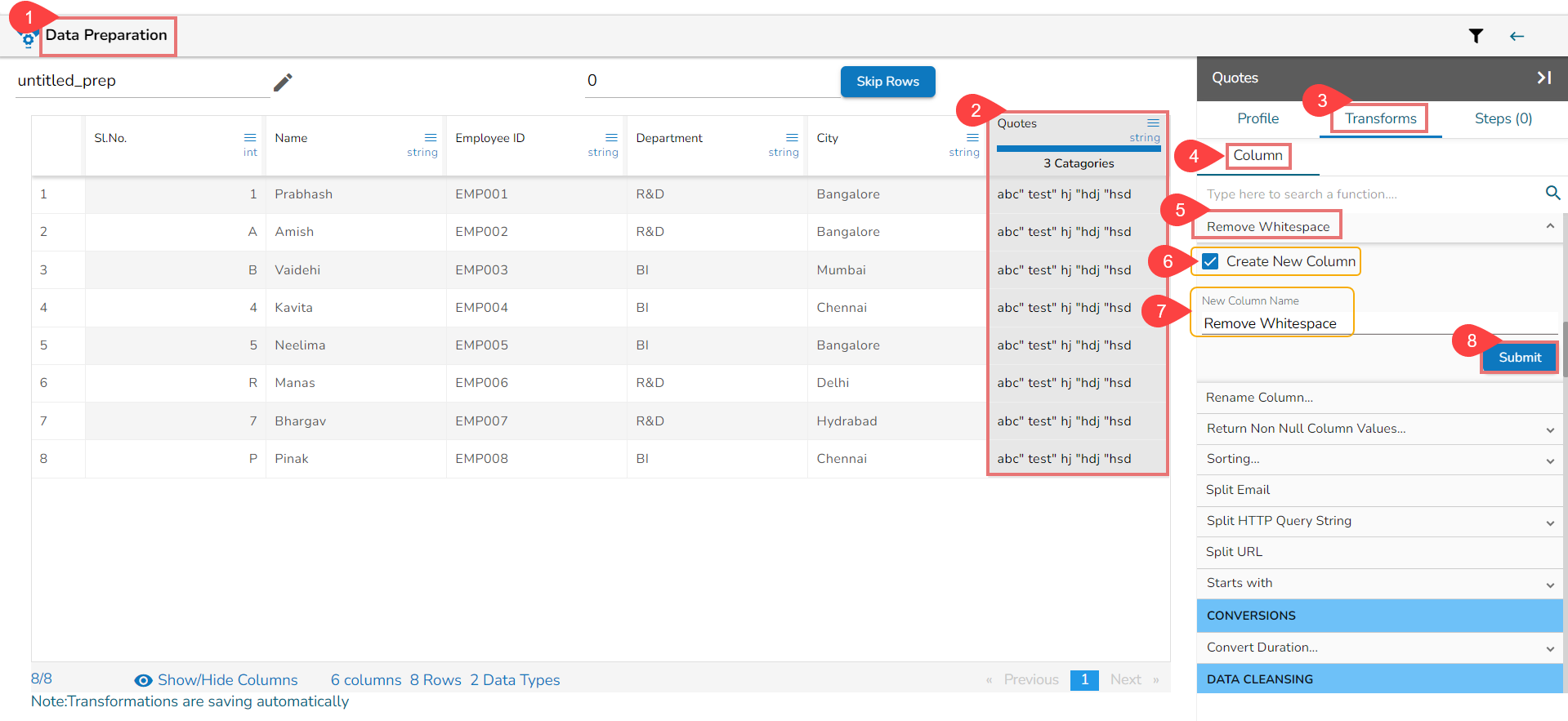Open the Employee ID column menu icon
This screenshot has width=1568, height=721.
coord(611,138)
